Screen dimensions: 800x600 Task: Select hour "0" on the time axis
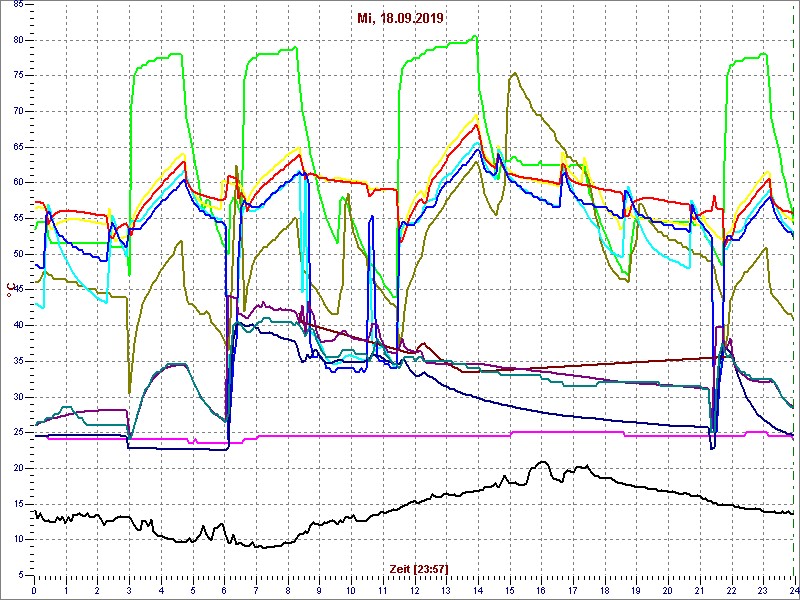coord(34,590)
